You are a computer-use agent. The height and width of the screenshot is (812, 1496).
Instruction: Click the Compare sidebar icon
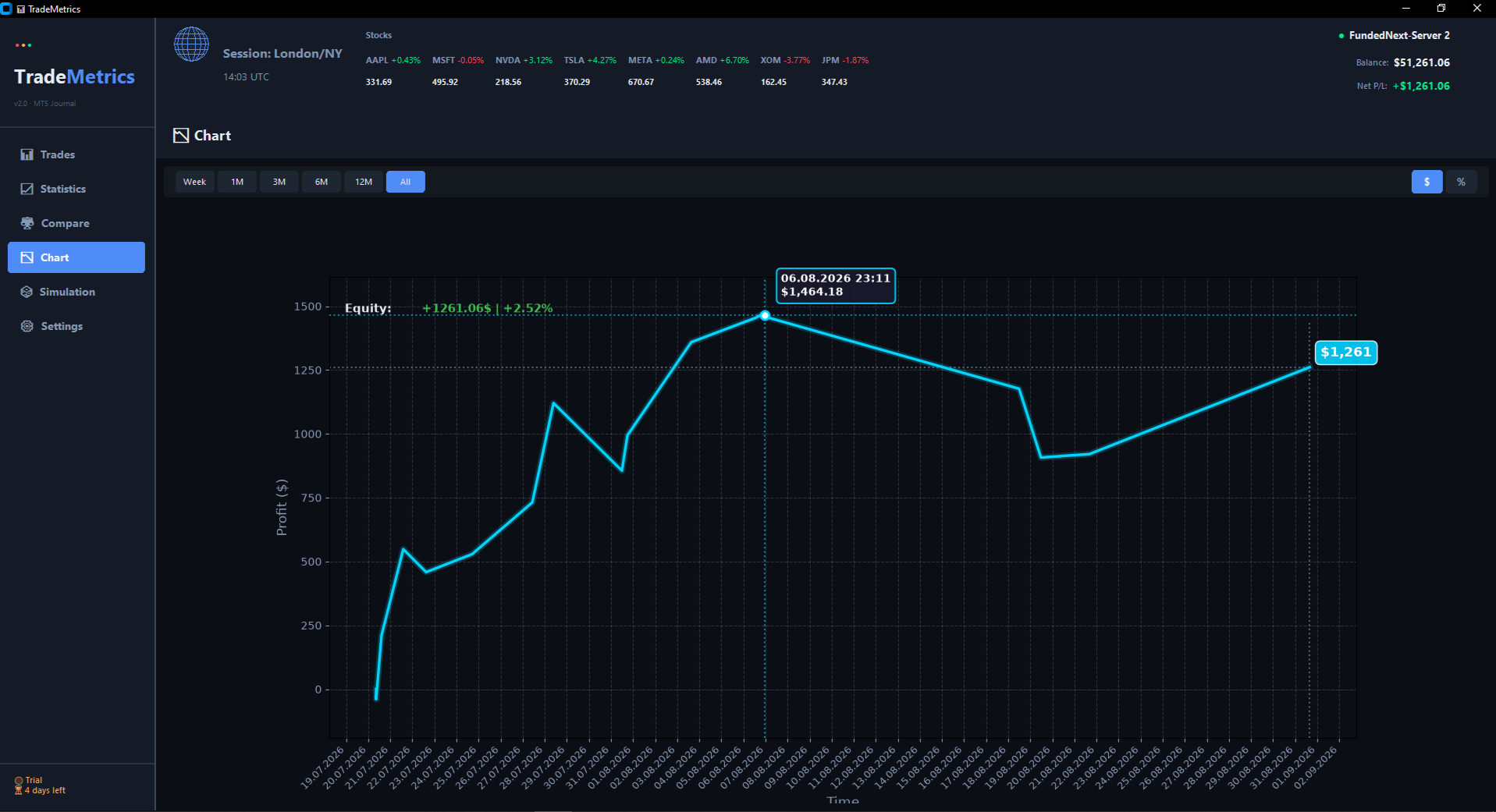point(27,223)
